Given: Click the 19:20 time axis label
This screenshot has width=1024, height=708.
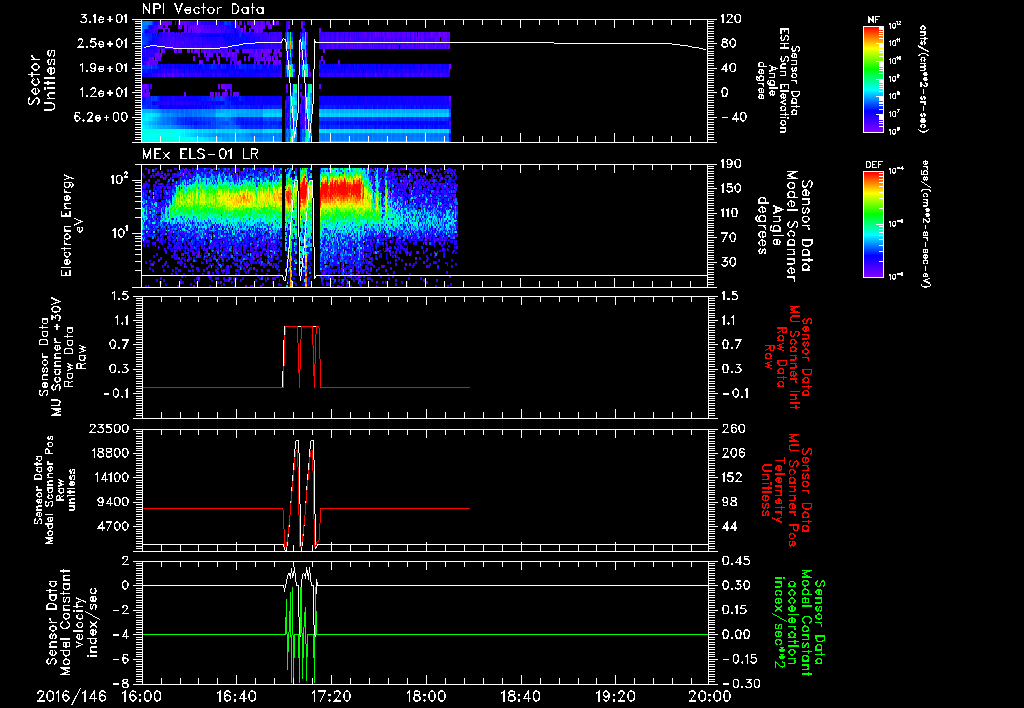Looking at the screenshot, I should 615,696.
